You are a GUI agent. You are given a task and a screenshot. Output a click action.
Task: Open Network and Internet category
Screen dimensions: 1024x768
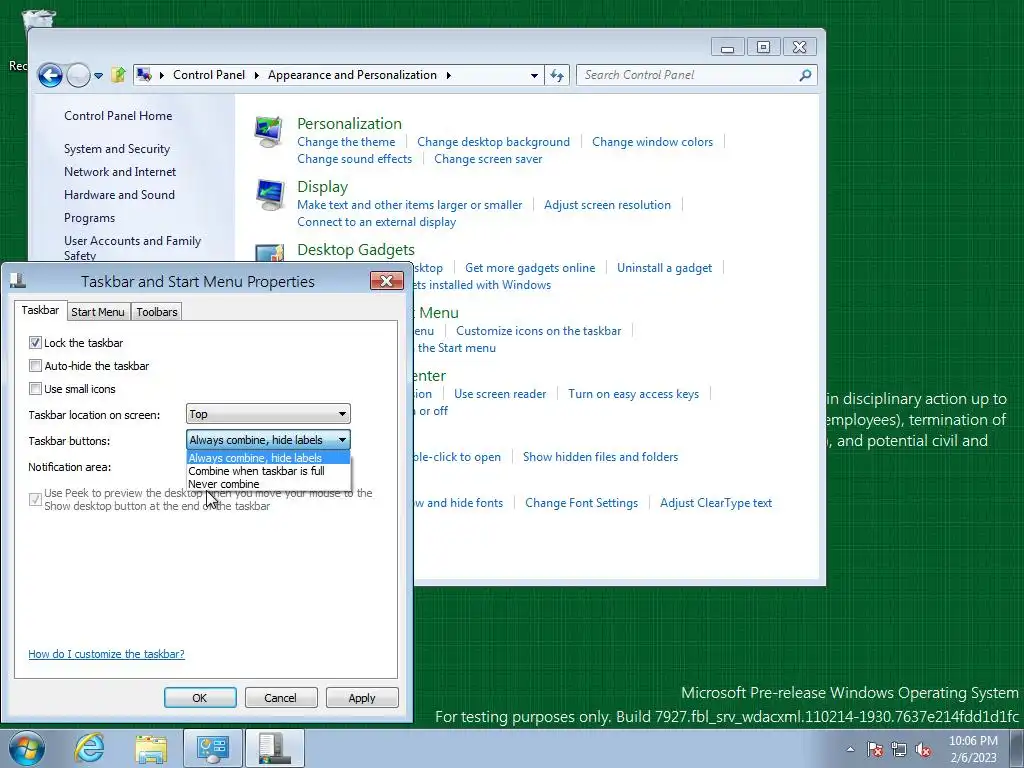[x=120, y=172]
